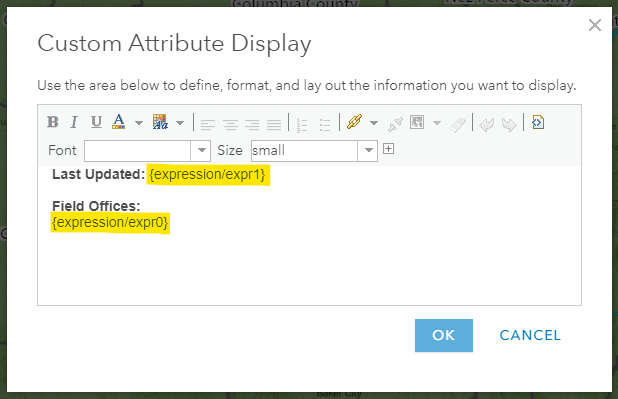The width and height of the screenshot is (618, 399).
Task: Click the {expression/expr0} placeholder text
Action: 110,222
